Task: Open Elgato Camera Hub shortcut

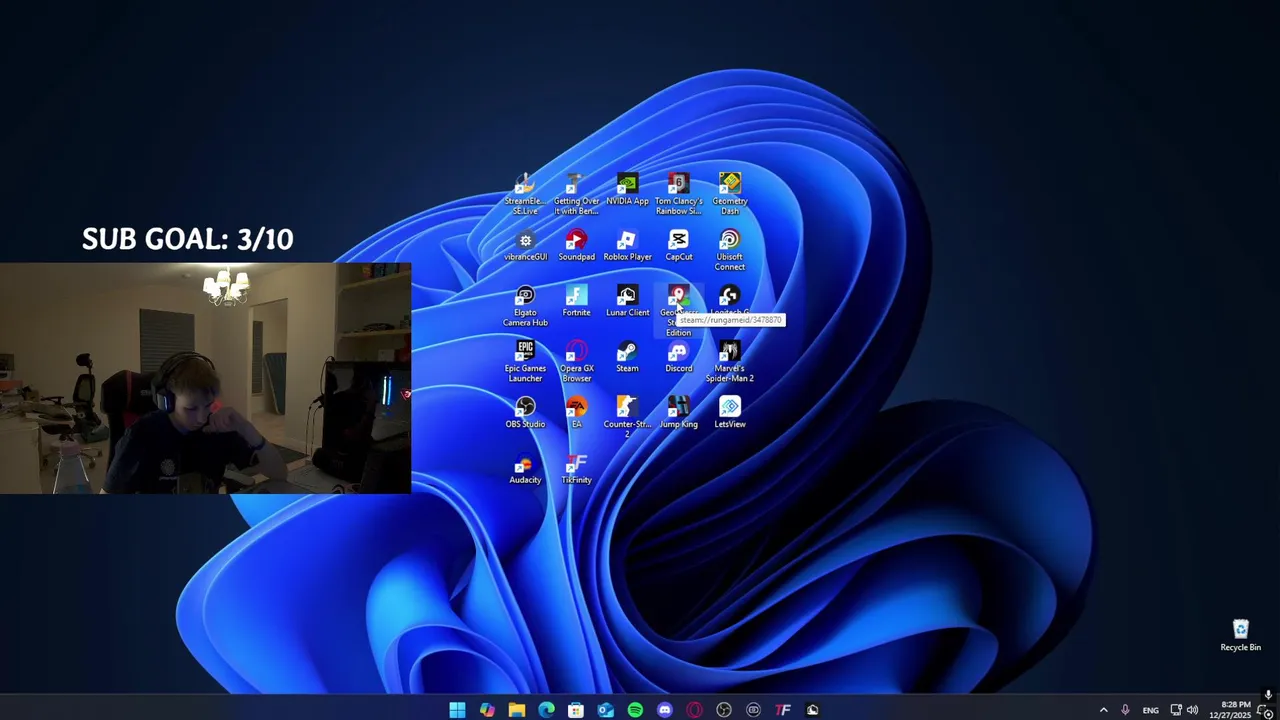Action: pos(525,306)
